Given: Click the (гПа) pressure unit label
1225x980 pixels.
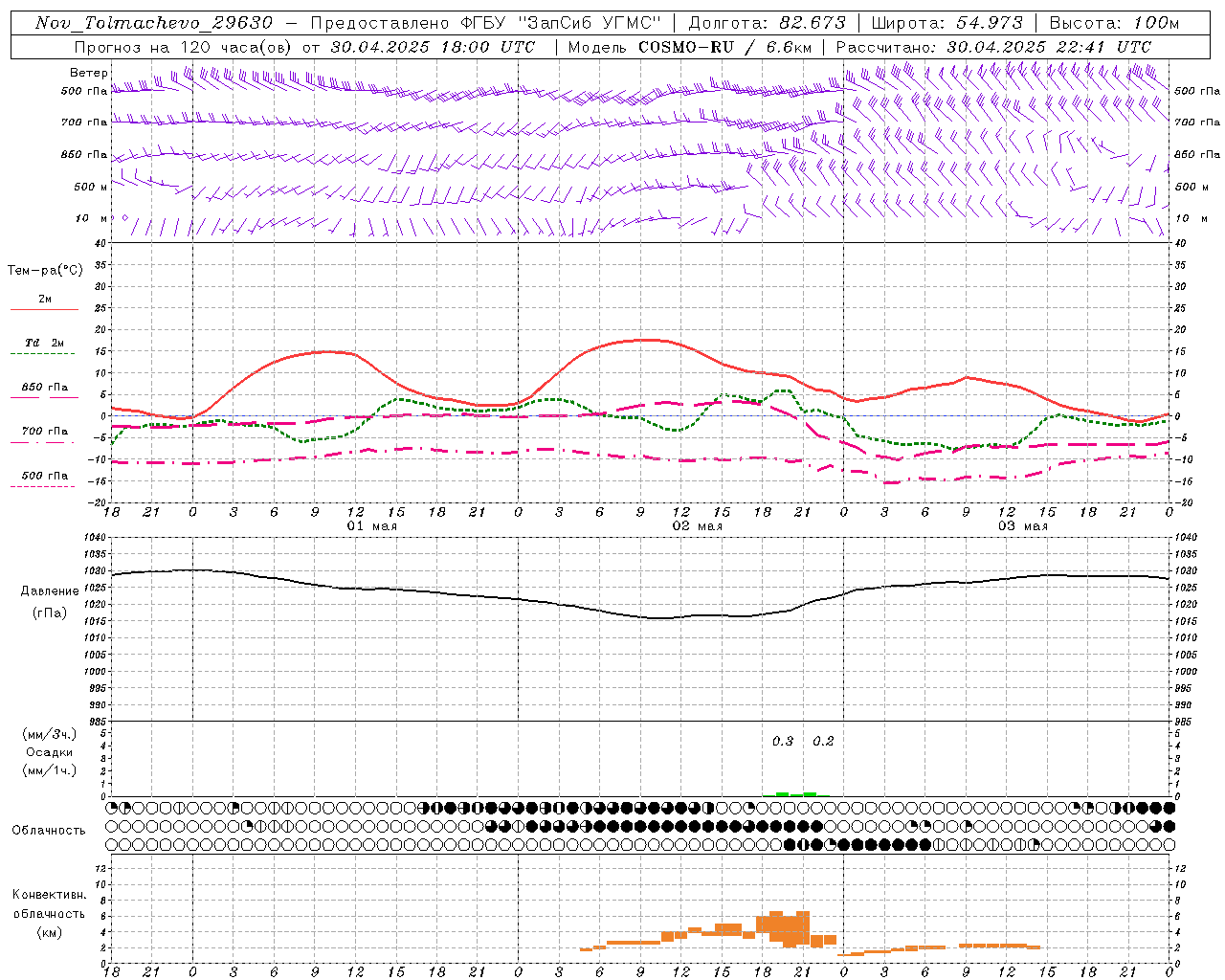Looking at the screenshot, I should [50, 613].
